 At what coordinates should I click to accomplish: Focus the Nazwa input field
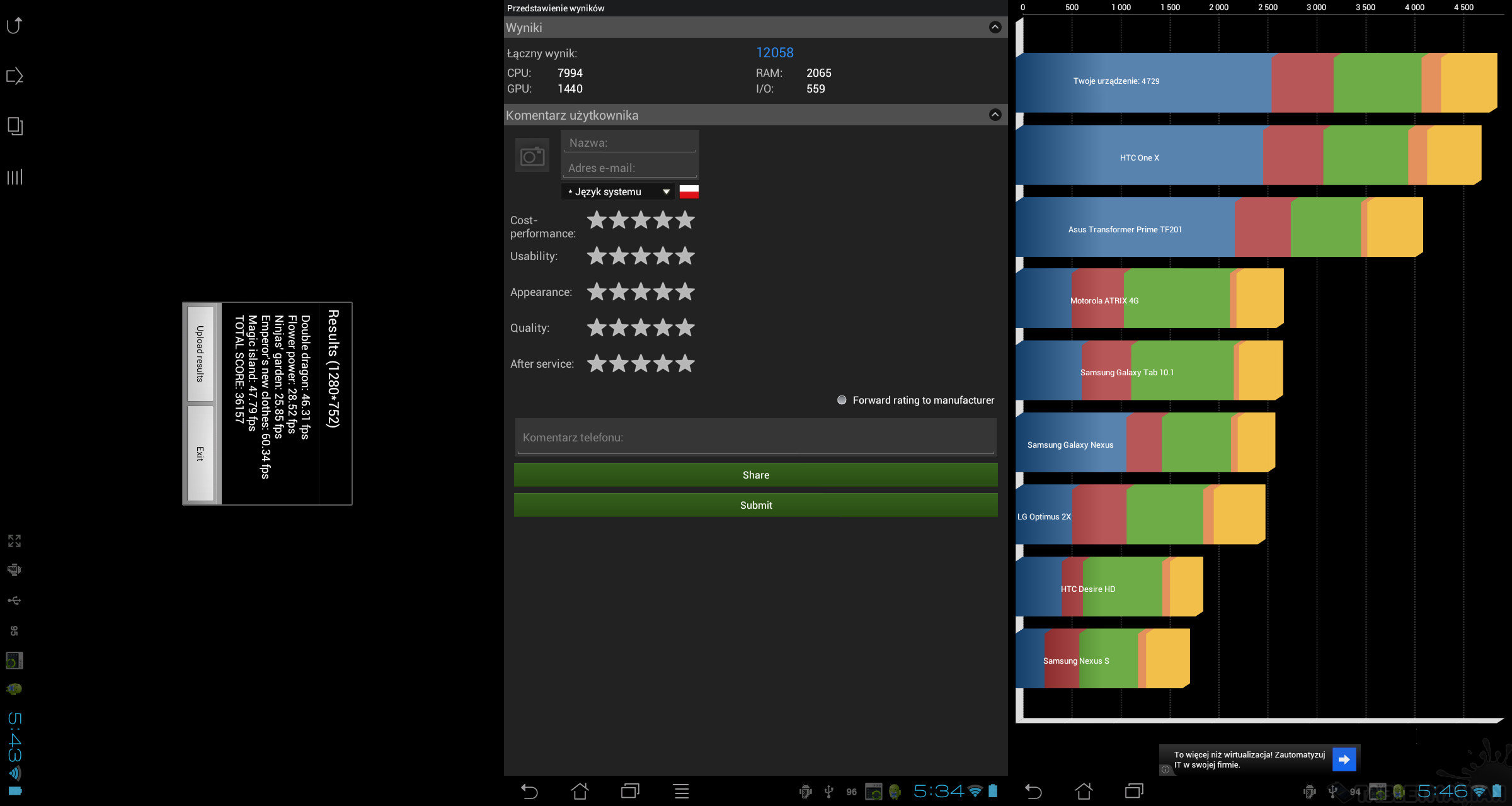630,143
